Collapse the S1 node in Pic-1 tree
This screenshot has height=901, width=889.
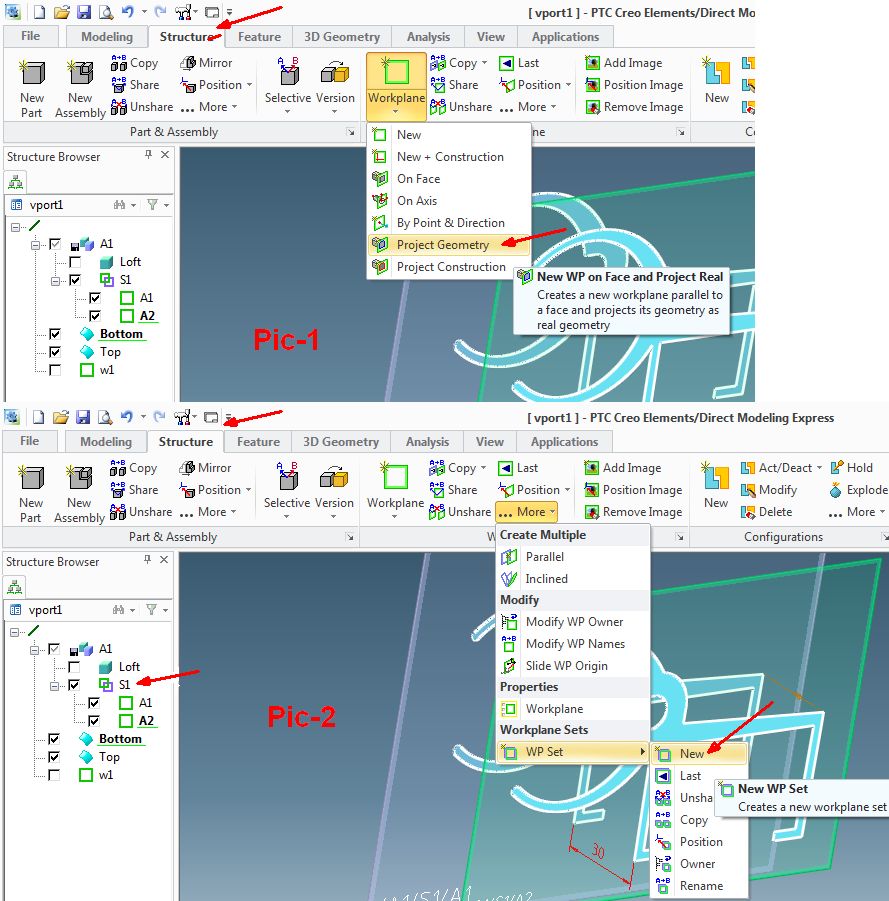[55, 281]
